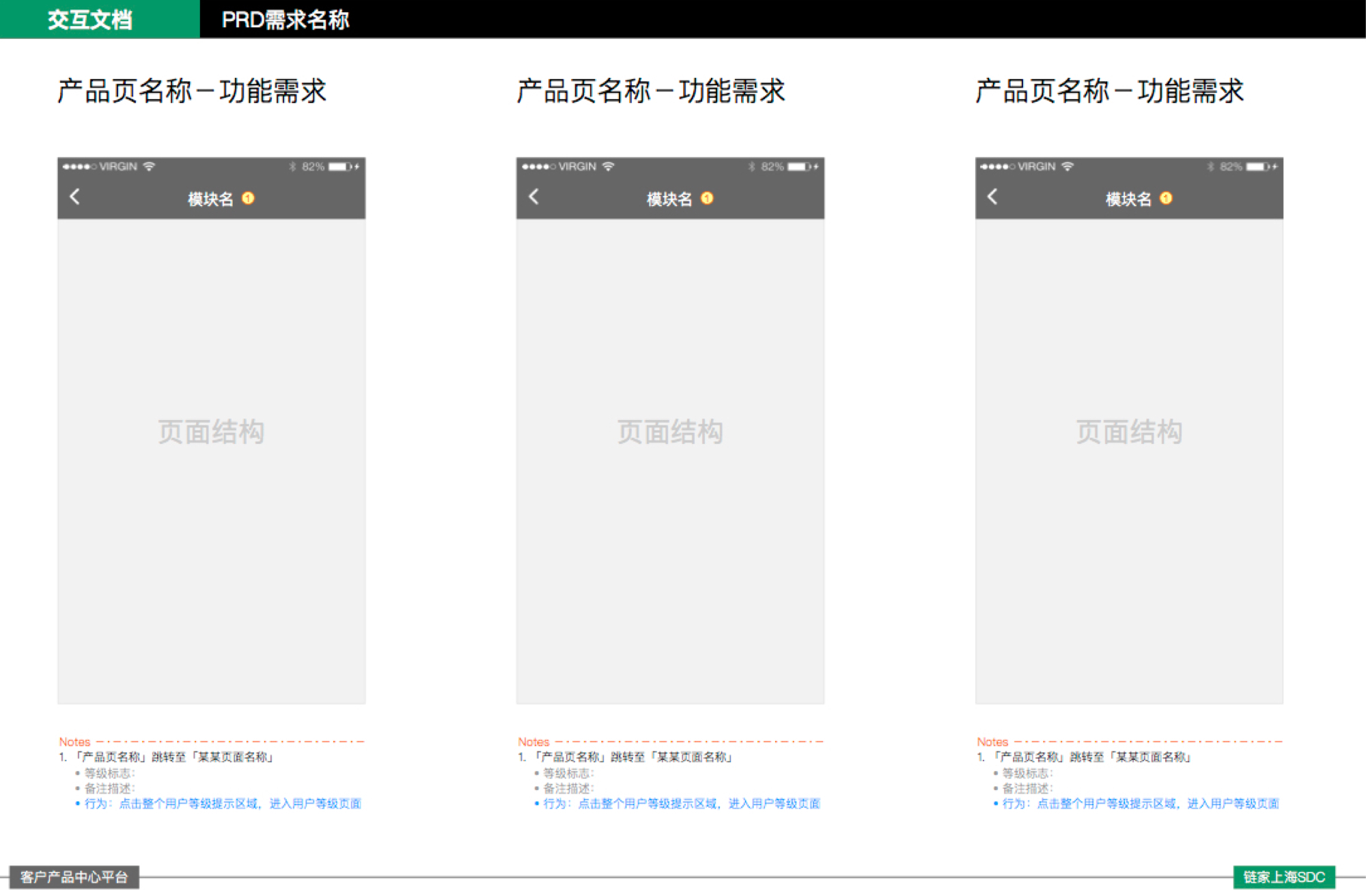Click orange annotation badge in middle mockup

point(707,198)
